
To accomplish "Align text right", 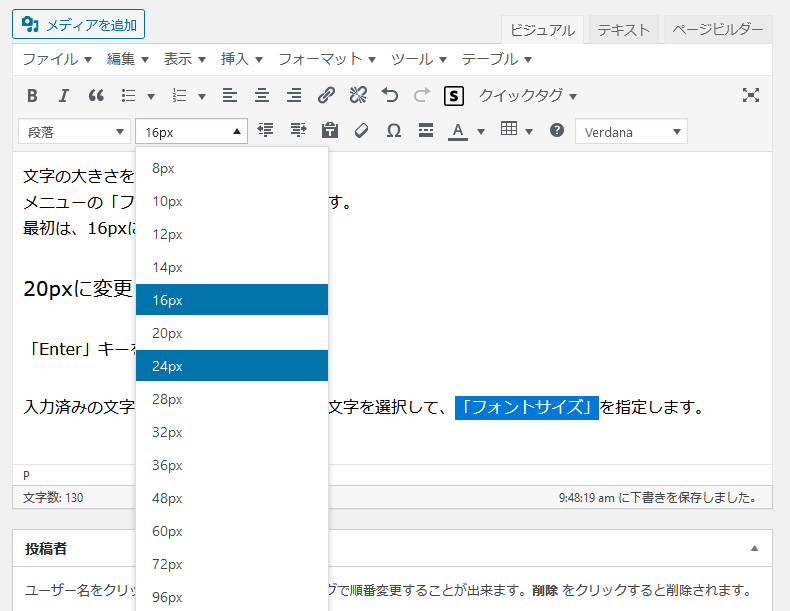I will (294, 95).
